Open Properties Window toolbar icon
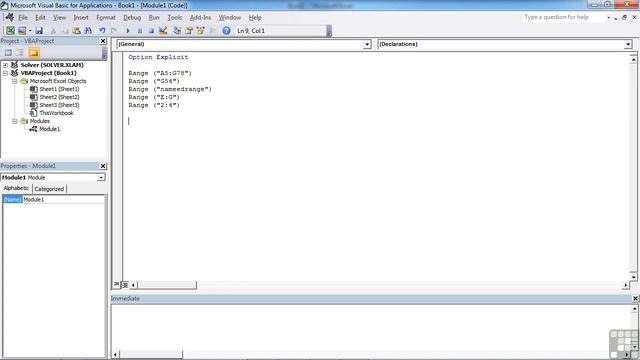This screenshot has height=360, width=640. pos(189,31)
